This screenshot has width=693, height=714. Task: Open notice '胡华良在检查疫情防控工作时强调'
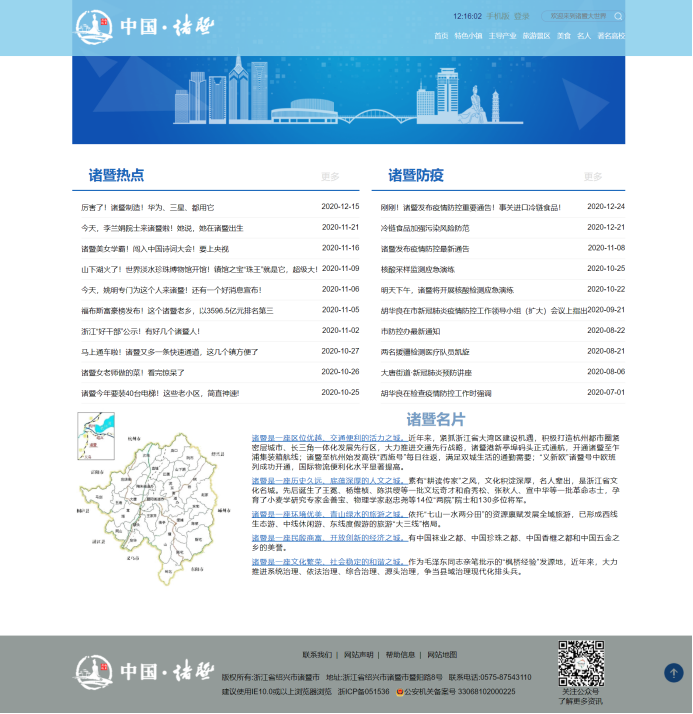tap(436, 393)
